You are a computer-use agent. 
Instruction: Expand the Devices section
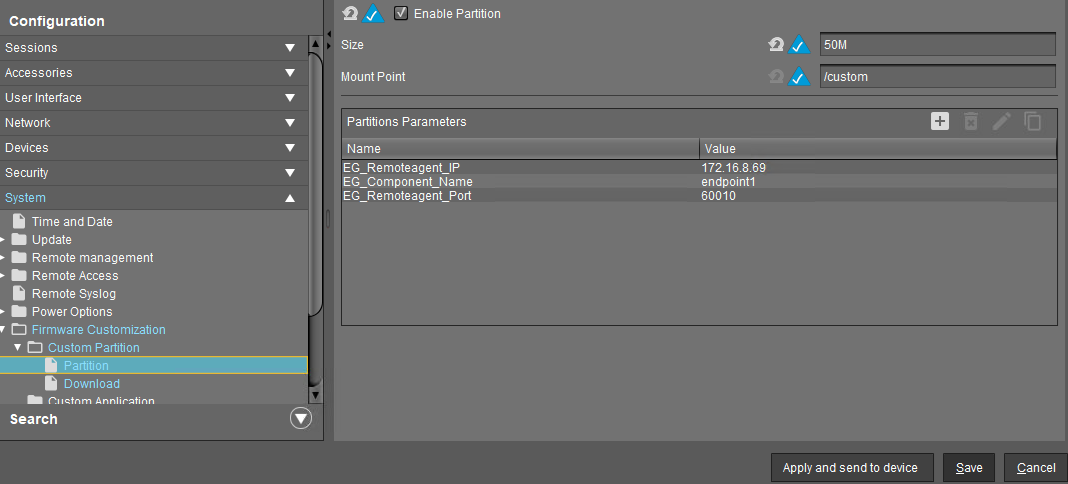coord(290,148)
